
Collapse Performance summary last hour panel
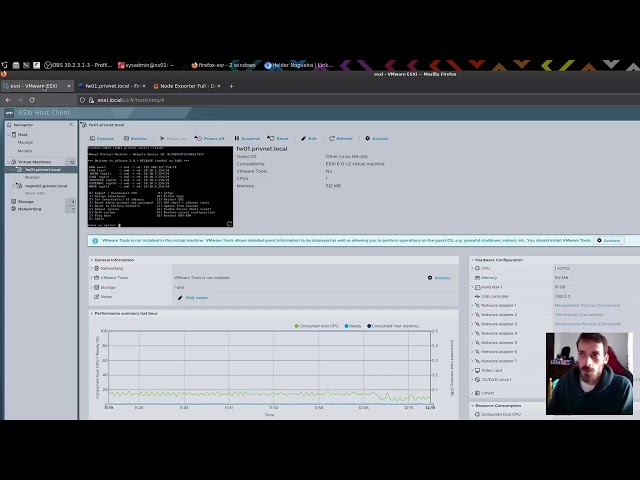pos(92,313)
